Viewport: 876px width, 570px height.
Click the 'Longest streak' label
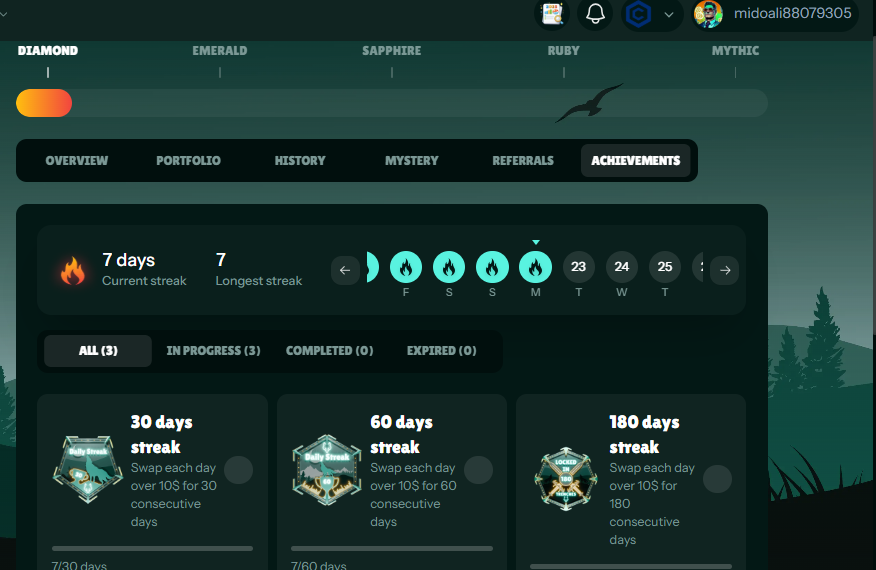pyautogui.click(x=259, y=281)
